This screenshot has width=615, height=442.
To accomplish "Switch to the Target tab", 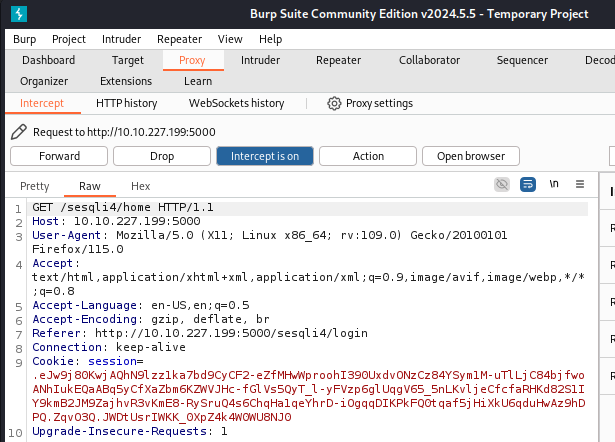I will [128, 60].
